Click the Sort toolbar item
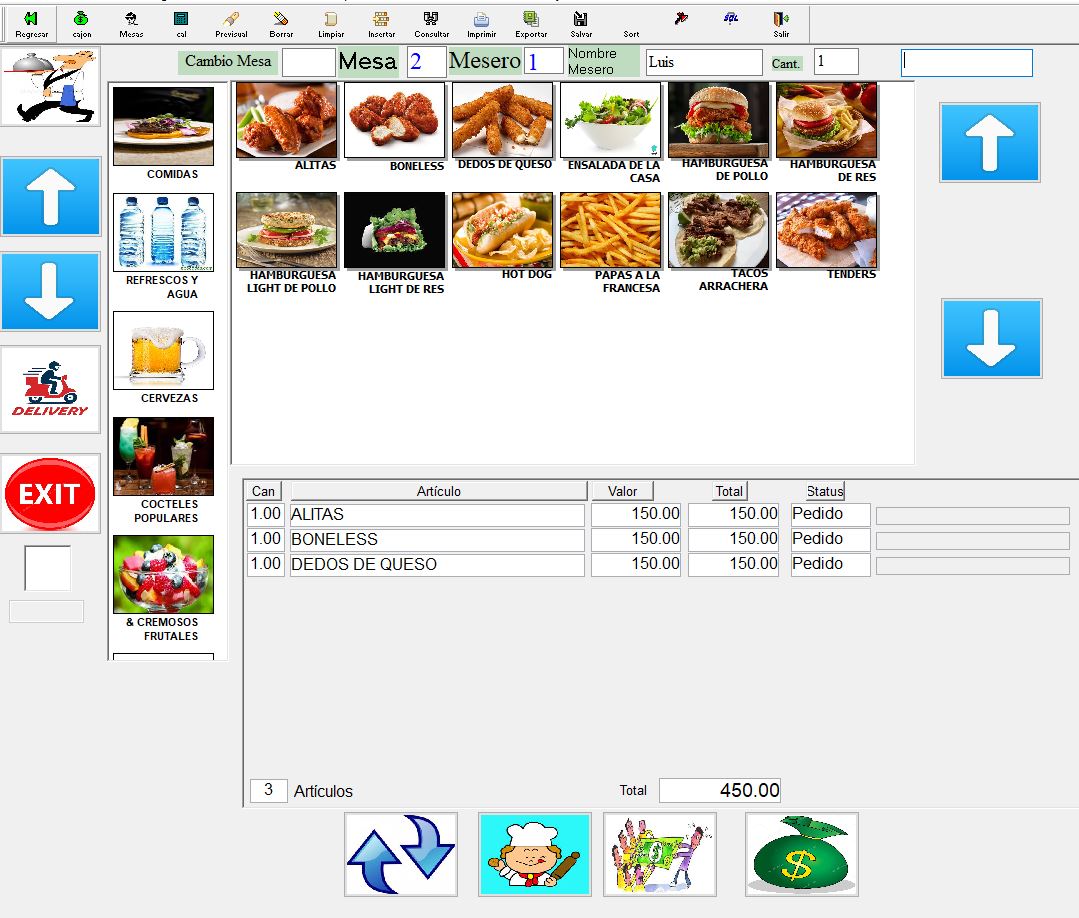 (x=631, y=33)
